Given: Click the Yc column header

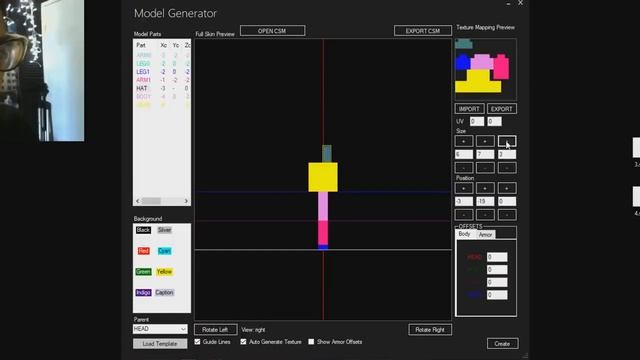Looking at the screenshot, I should pyautogui.click(x=176, y=45).
